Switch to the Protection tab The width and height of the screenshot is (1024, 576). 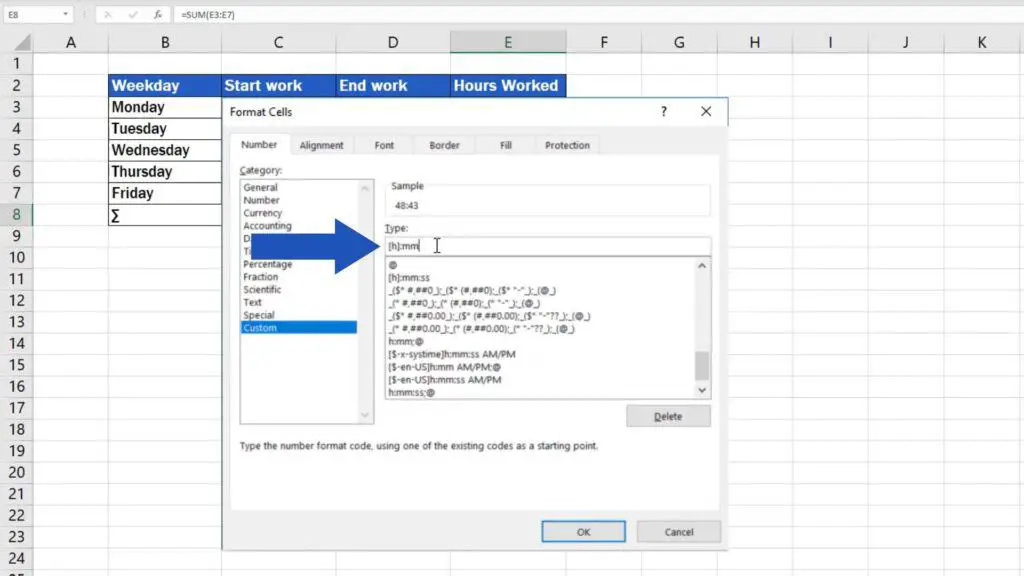click(566, 145)
